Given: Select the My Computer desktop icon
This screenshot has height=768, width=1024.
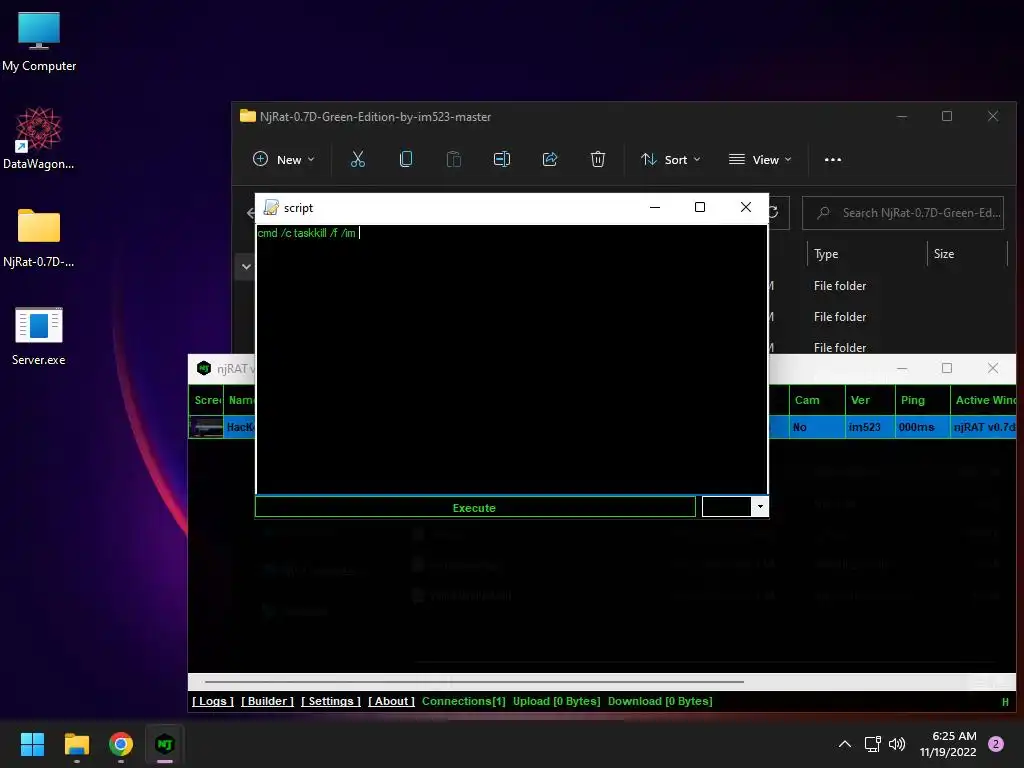Looking at the screenshot, I should (39, 42).
